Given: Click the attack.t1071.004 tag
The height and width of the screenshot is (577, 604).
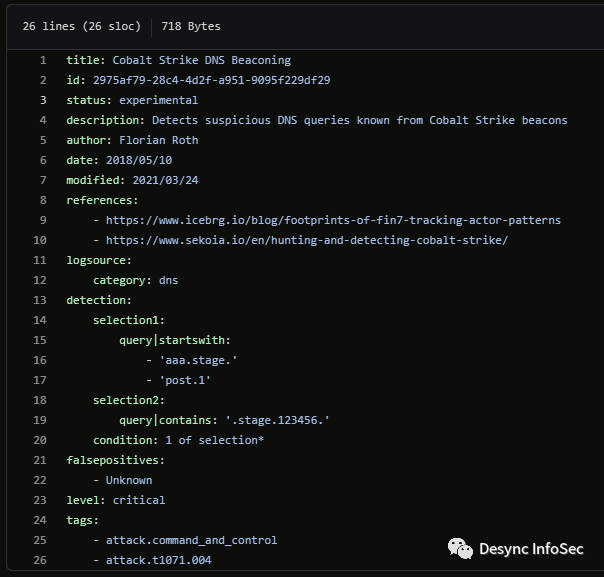Looking at the screenshot, I should (x=158, y=560).
